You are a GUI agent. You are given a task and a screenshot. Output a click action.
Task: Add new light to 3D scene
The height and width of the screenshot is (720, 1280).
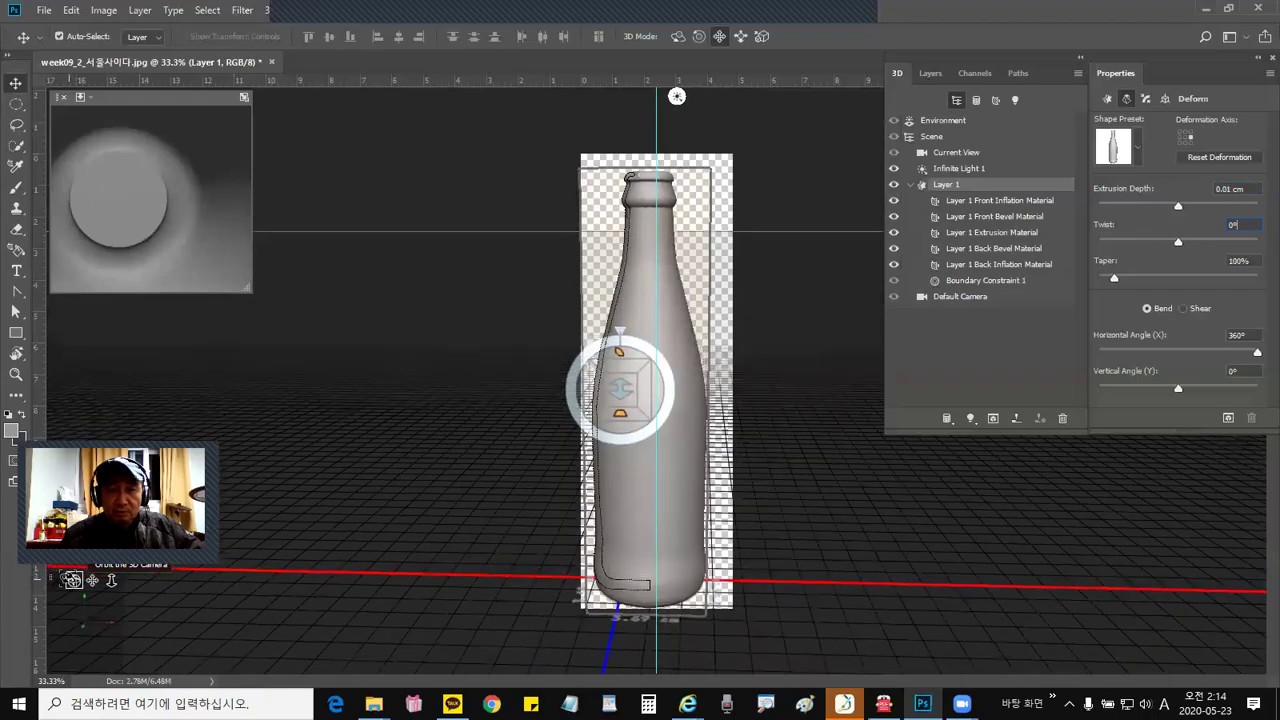pos(970,418)
